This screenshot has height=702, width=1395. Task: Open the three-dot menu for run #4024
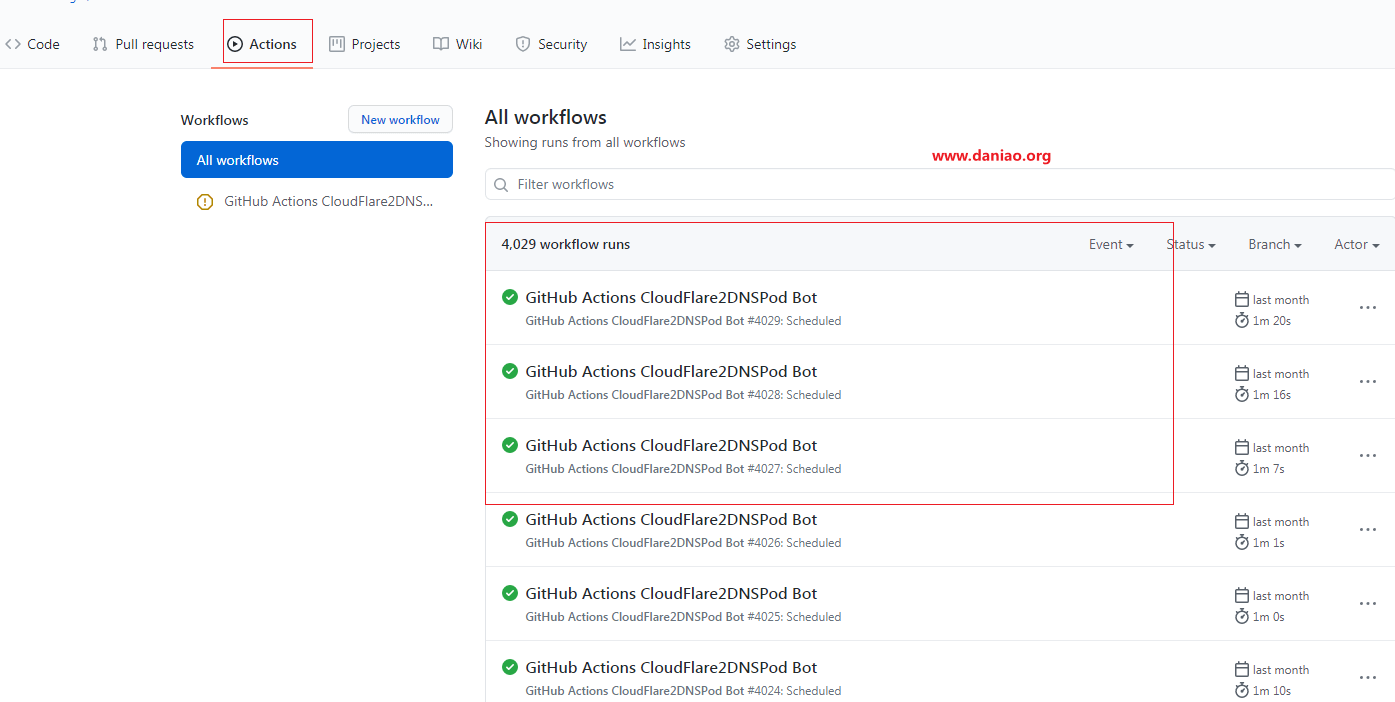[x=1368, y=678]
